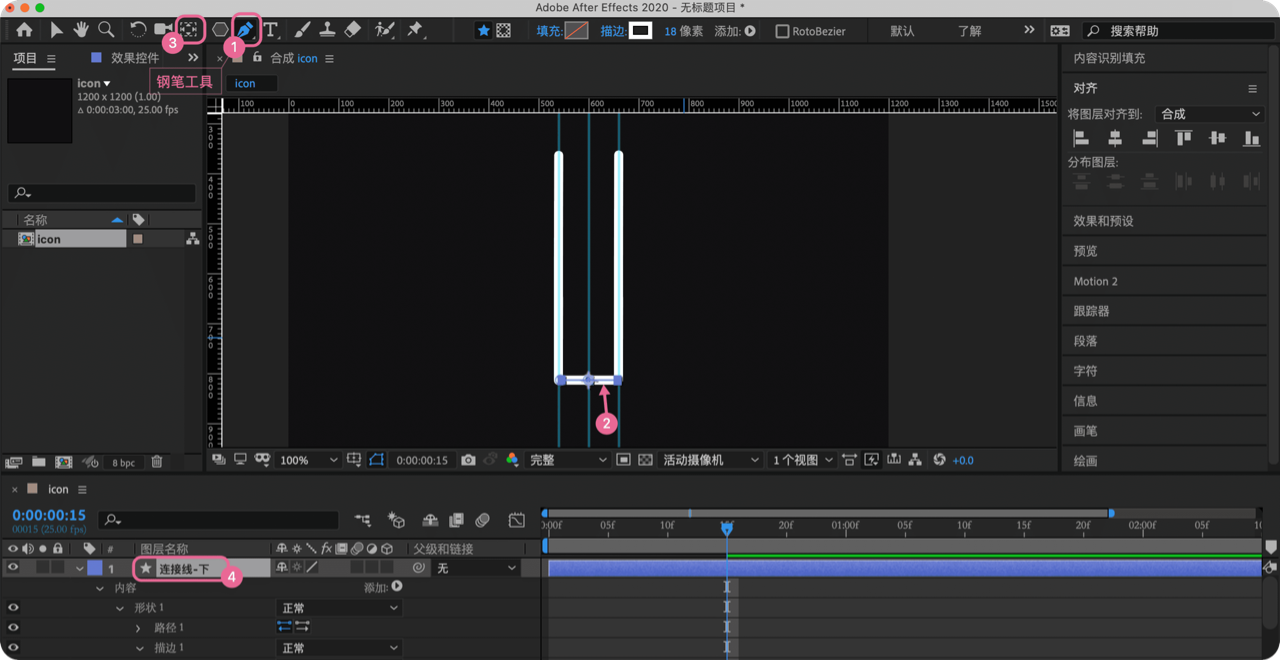
Task: Open the 合成 align-to dropdown
Action: tap(1210, 114)
